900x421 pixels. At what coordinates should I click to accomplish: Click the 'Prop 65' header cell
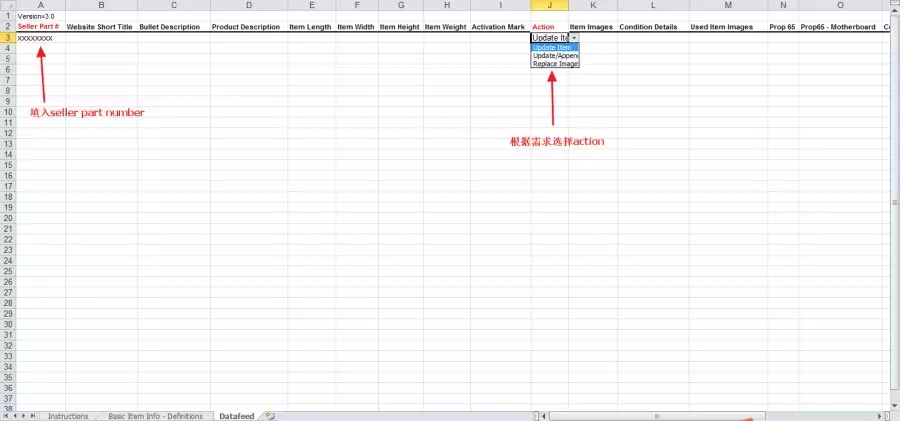tap(783, 27)
